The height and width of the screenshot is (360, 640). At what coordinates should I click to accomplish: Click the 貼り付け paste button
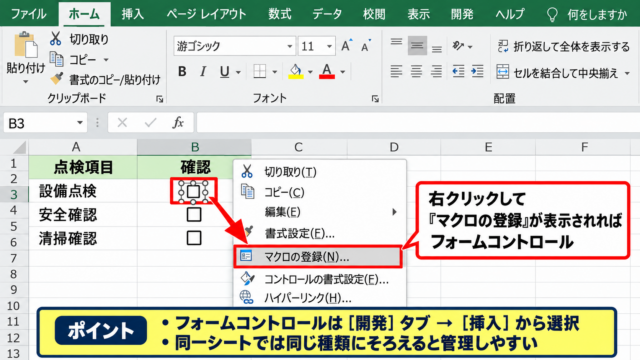pos(25,57)
